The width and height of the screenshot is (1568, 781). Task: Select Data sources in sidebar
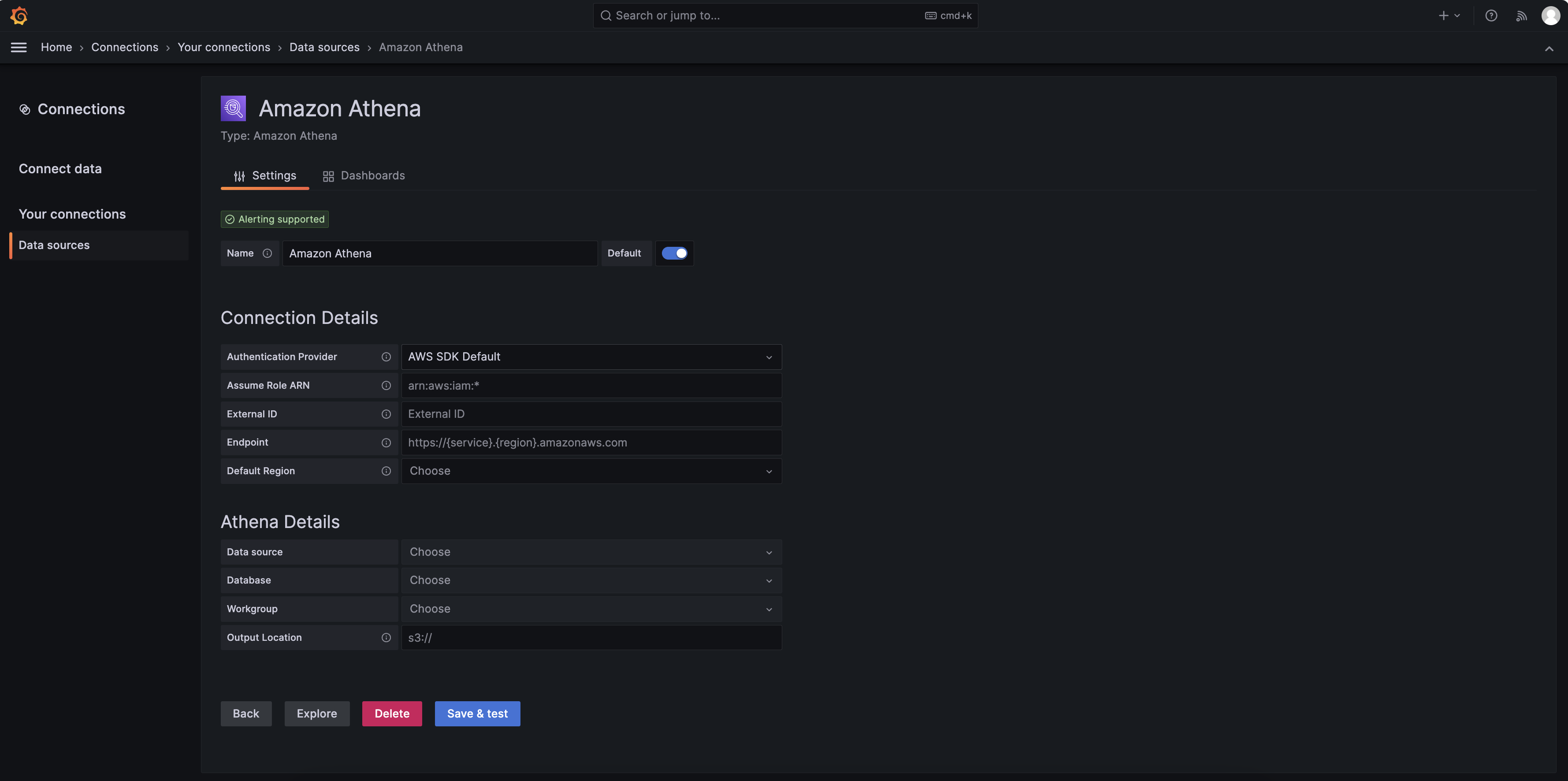99,245
